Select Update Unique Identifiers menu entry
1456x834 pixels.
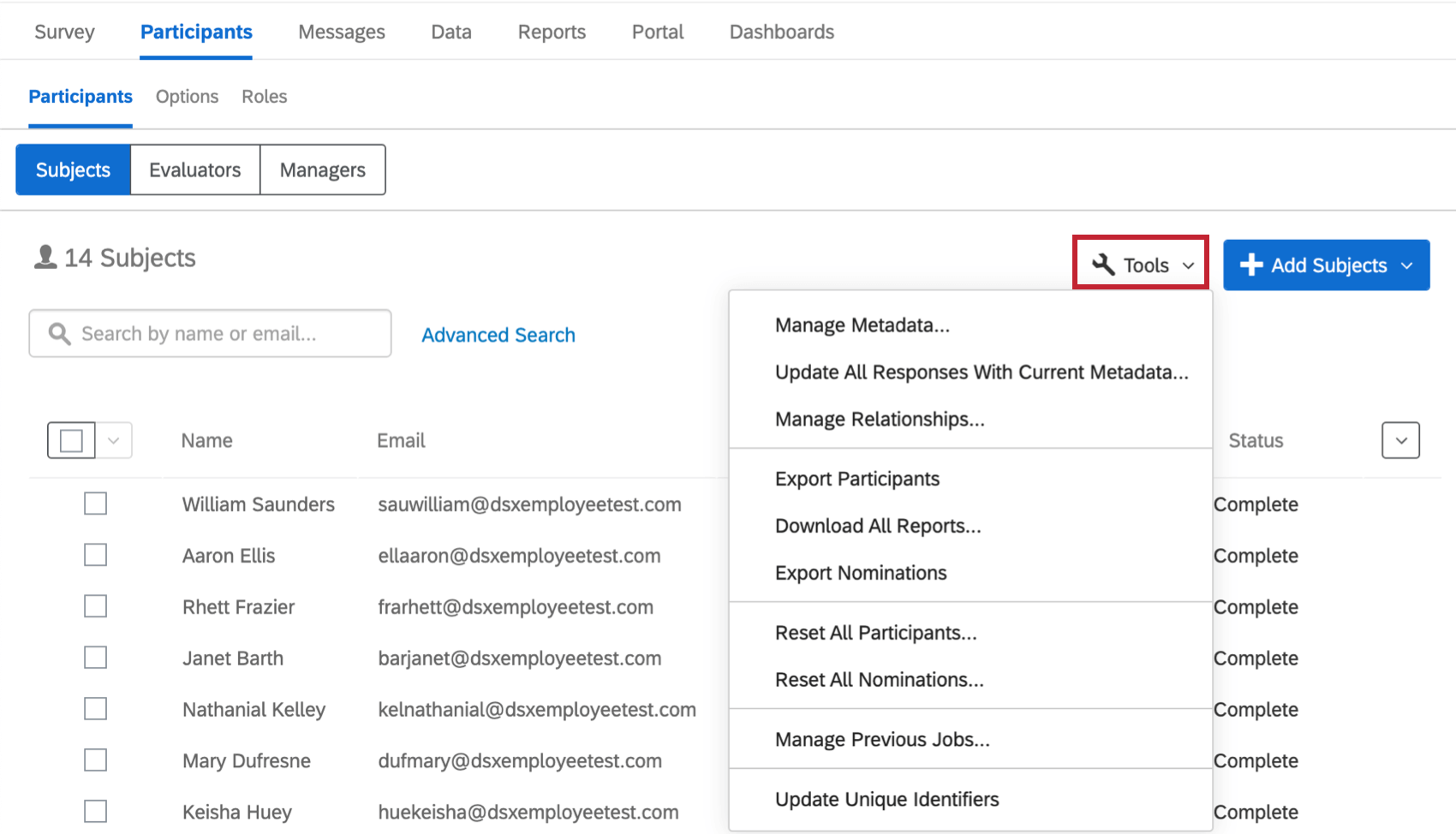click(886, 799)
